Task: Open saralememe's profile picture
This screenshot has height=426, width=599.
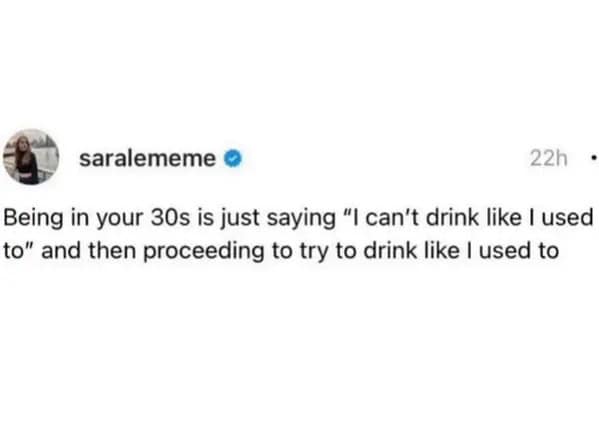Action: (31, 157)
